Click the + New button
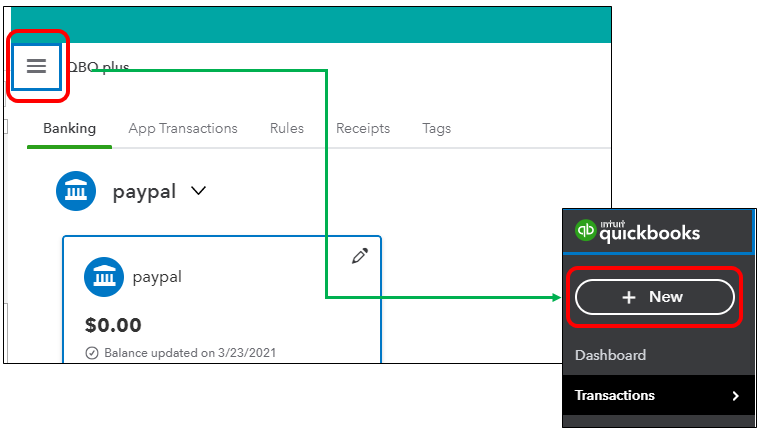Screen dimensions: 766x438 (655, 297)
